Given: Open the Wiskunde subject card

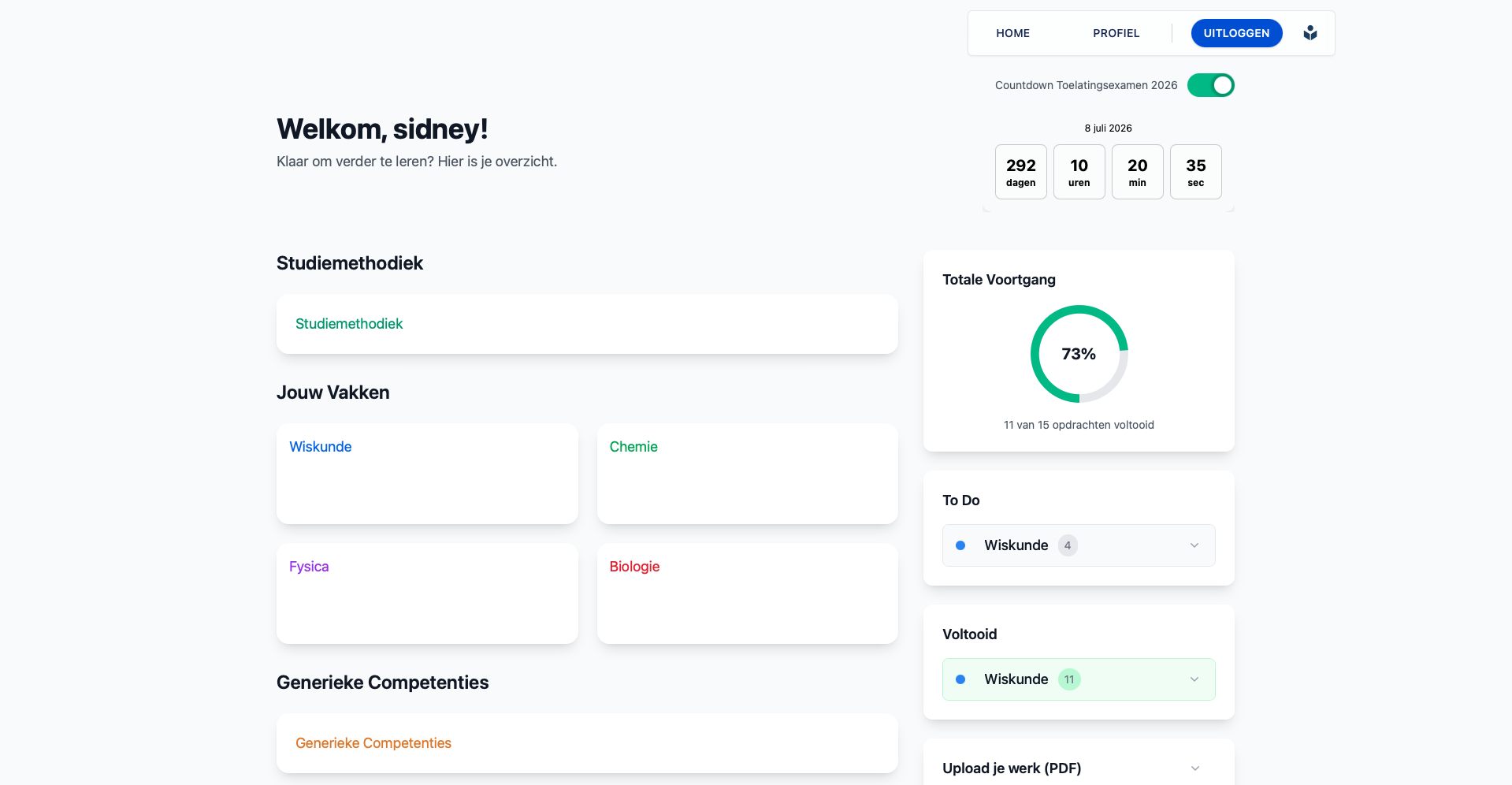Looking at the screenshot, I should (x=426, y=473).
